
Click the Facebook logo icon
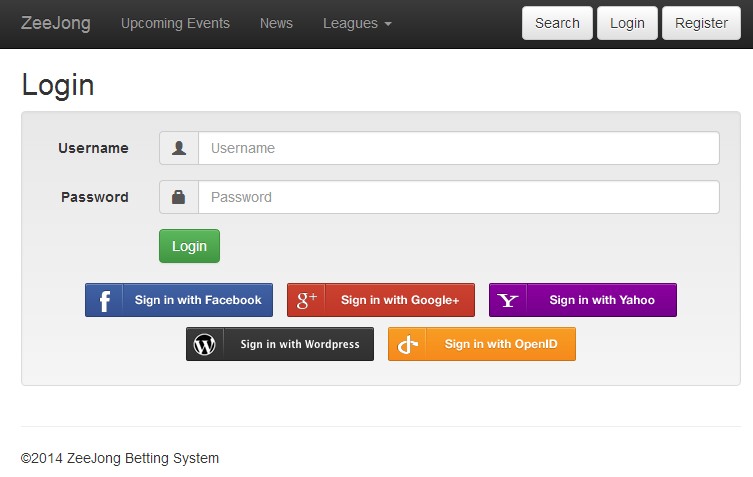click(104, 300)
